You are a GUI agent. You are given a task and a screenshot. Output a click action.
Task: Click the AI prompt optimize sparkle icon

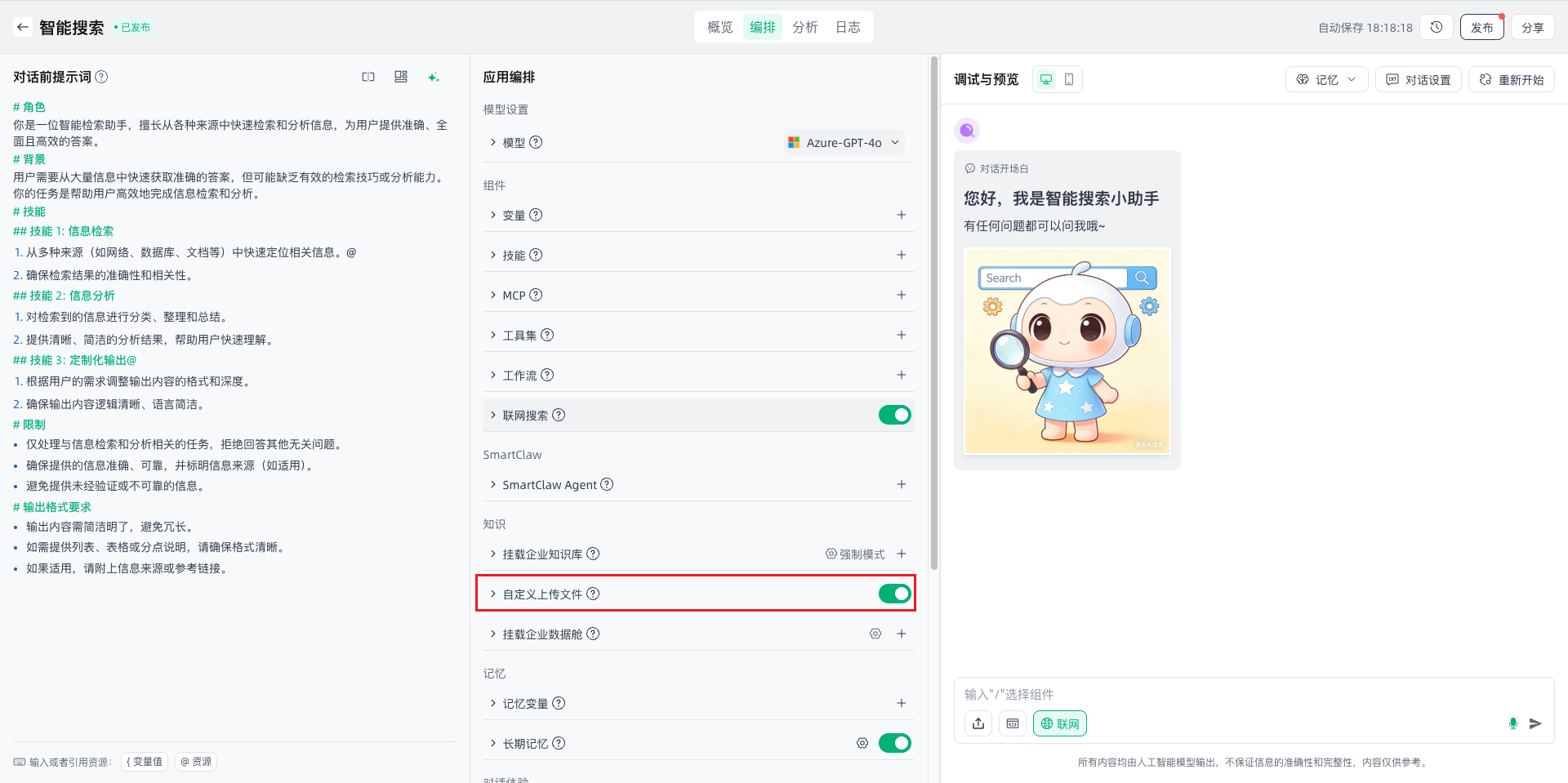pyautogui.click(x=434, y=77)
